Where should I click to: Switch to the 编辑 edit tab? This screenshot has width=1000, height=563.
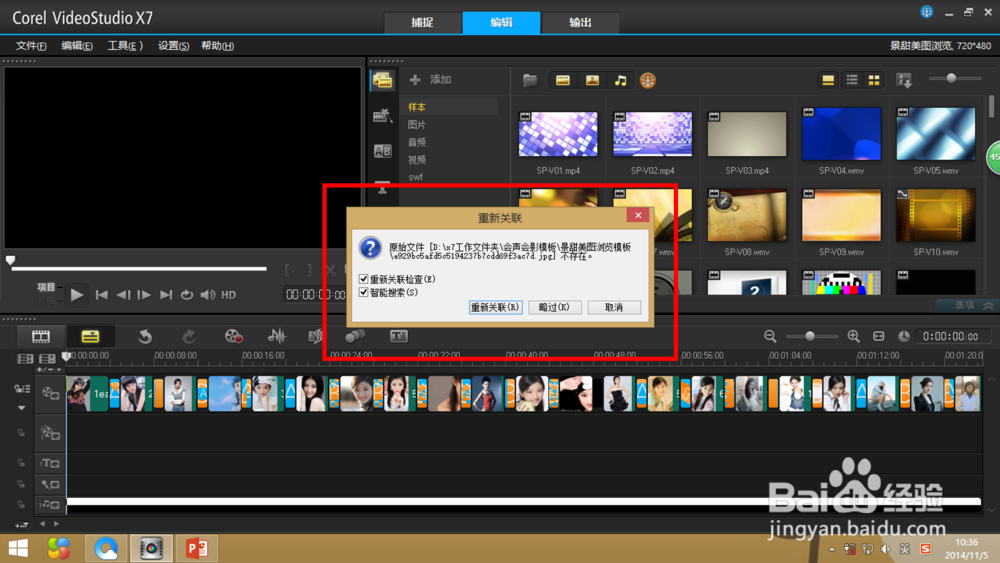pos(501,22)
